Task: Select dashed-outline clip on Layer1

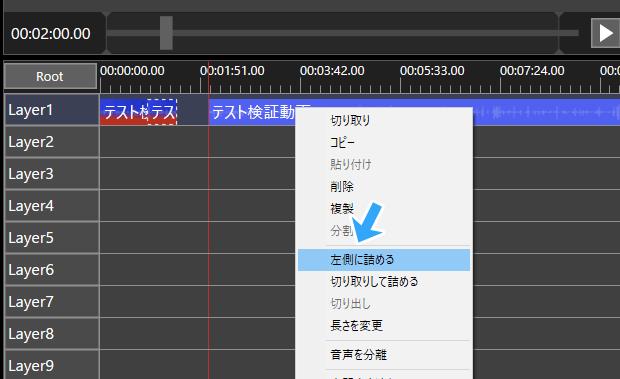Action: point(162,112)
